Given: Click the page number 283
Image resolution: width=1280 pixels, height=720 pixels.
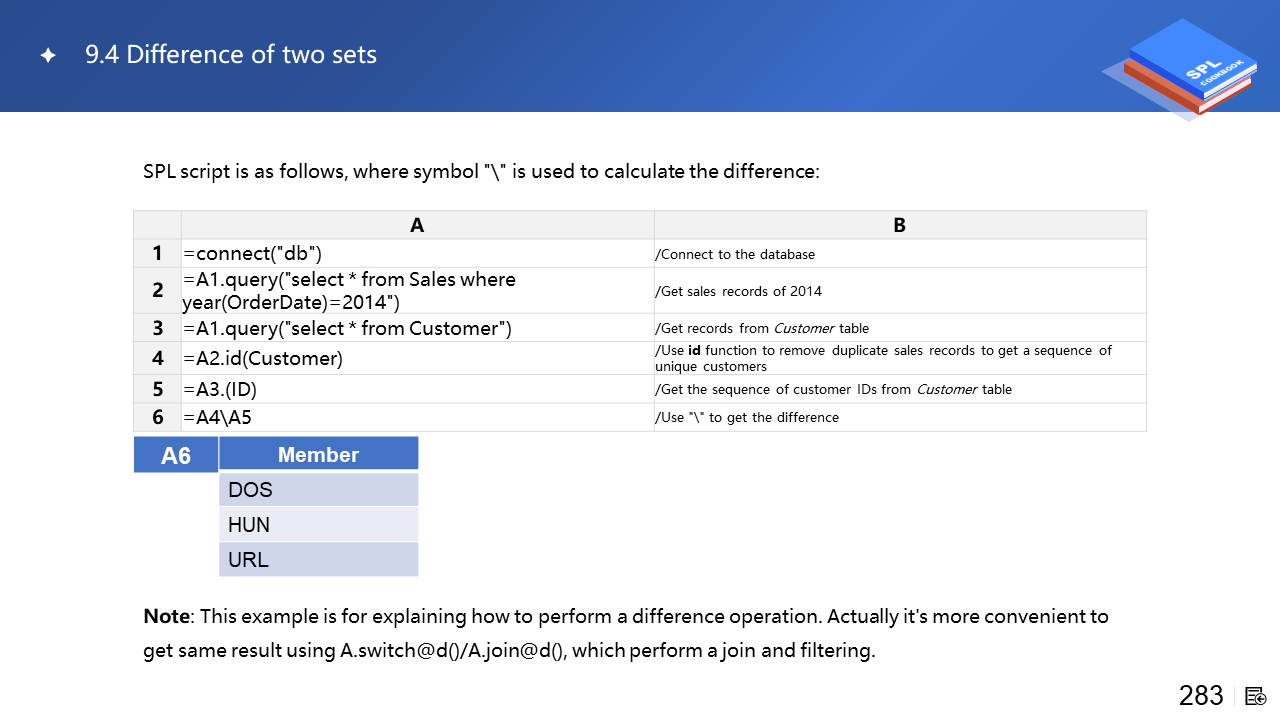Looking at the screenshot, I should 1201,696.
